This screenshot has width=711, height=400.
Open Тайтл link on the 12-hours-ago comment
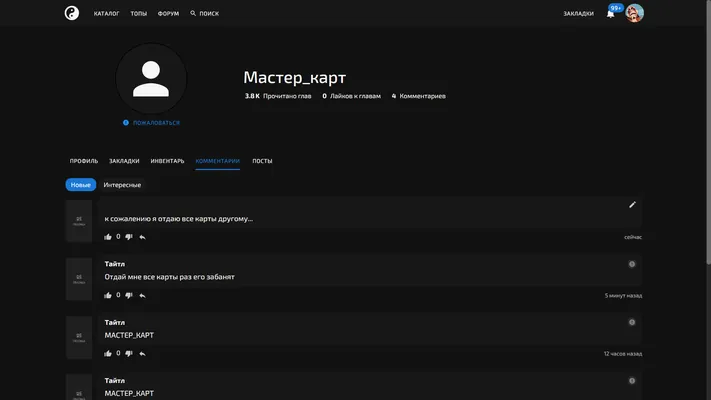(x=115, y=322)
